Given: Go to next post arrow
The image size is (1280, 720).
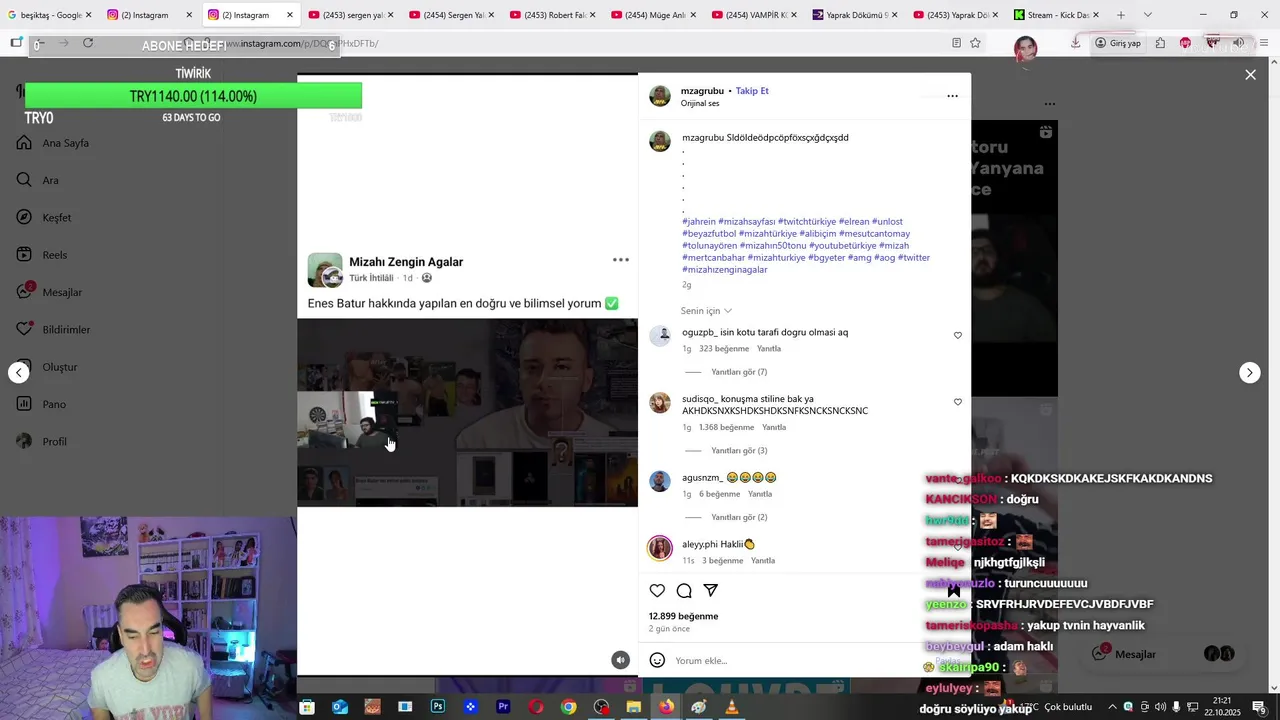Looking at the screenshot, I should tap(1250, 373).
